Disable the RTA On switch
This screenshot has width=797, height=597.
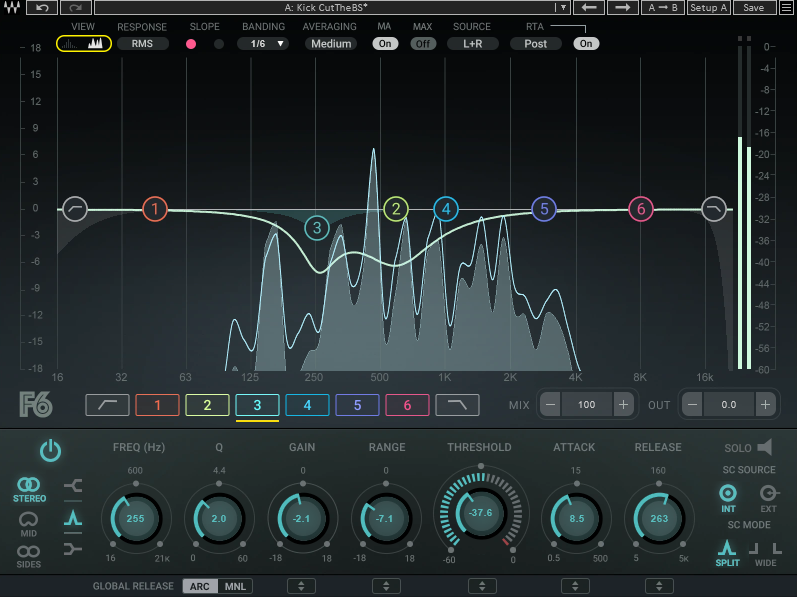pyautogui.click(x=585, y=43)
